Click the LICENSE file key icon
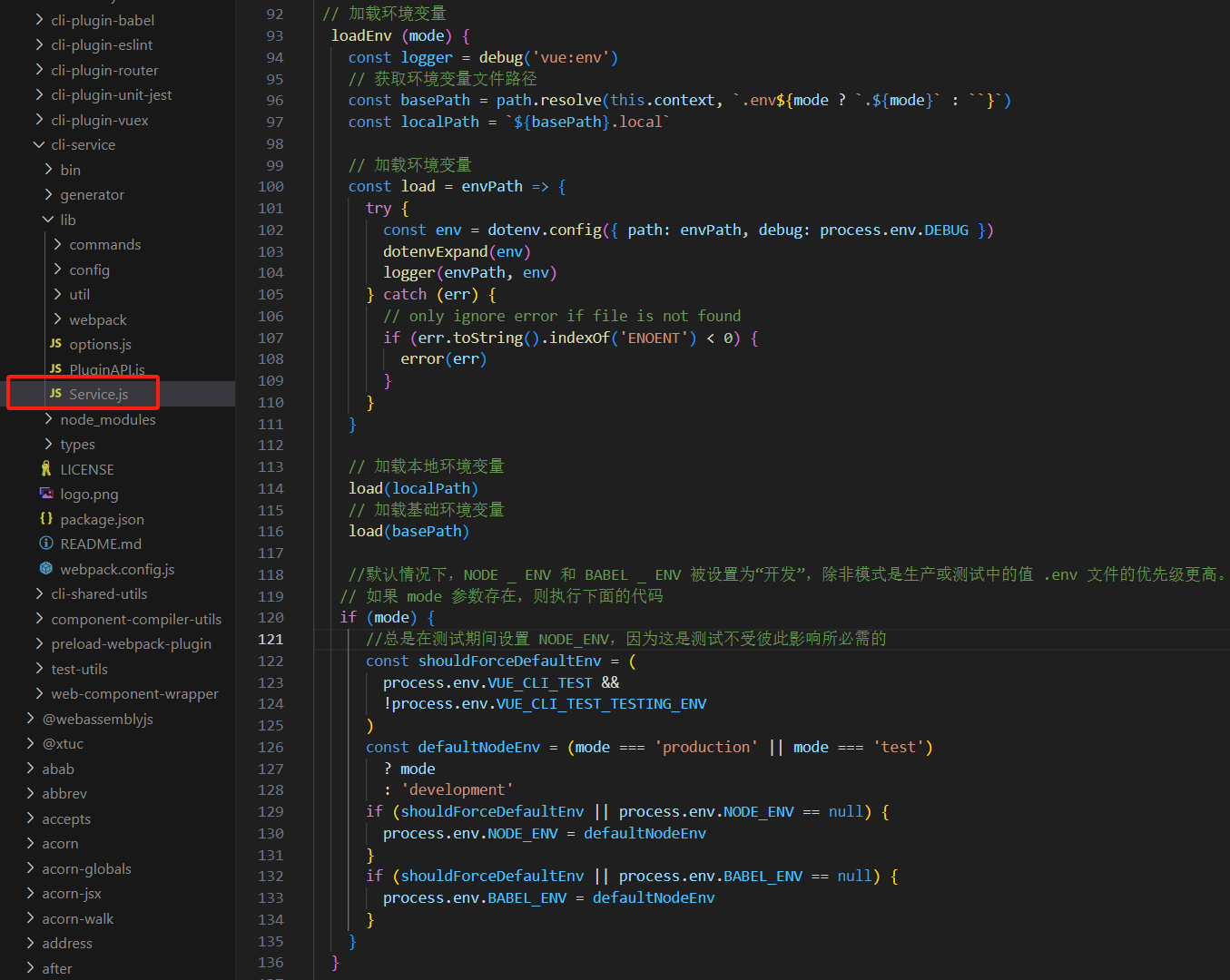1230x980 pixels. 46,469
